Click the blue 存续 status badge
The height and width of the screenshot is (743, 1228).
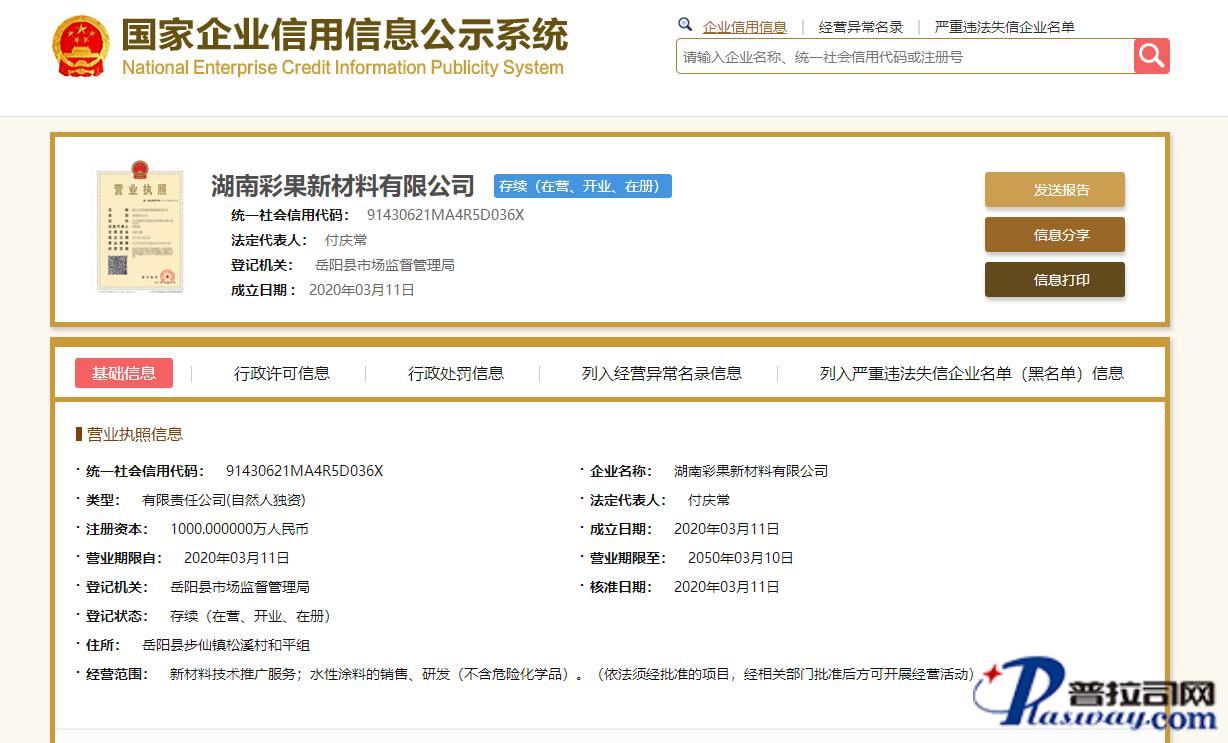582,186
